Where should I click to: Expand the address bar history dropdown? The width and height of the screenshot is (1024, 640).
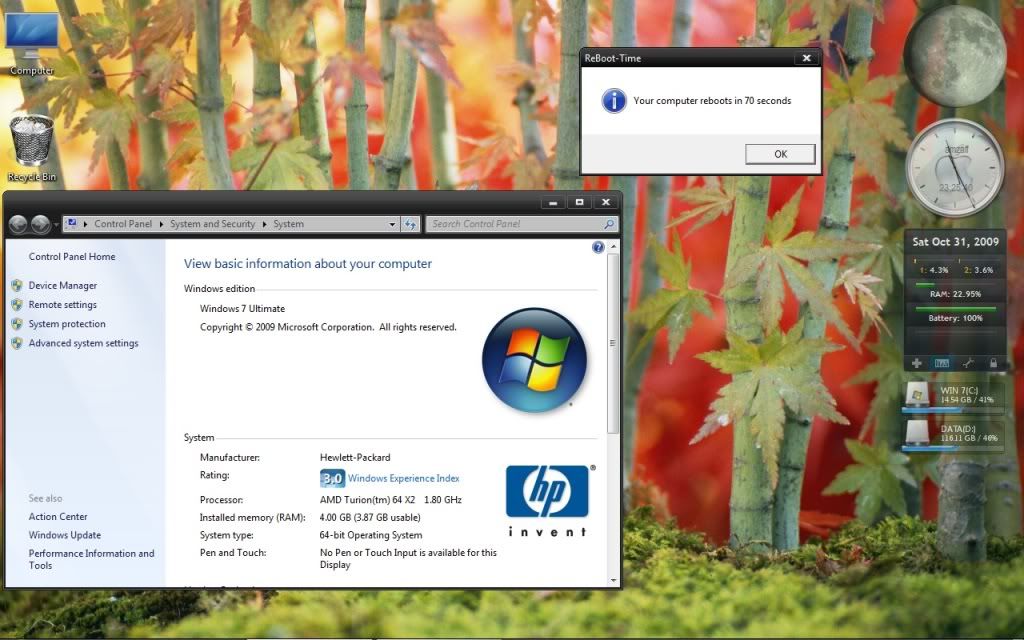pyautogui.click(x=392, y=225)
